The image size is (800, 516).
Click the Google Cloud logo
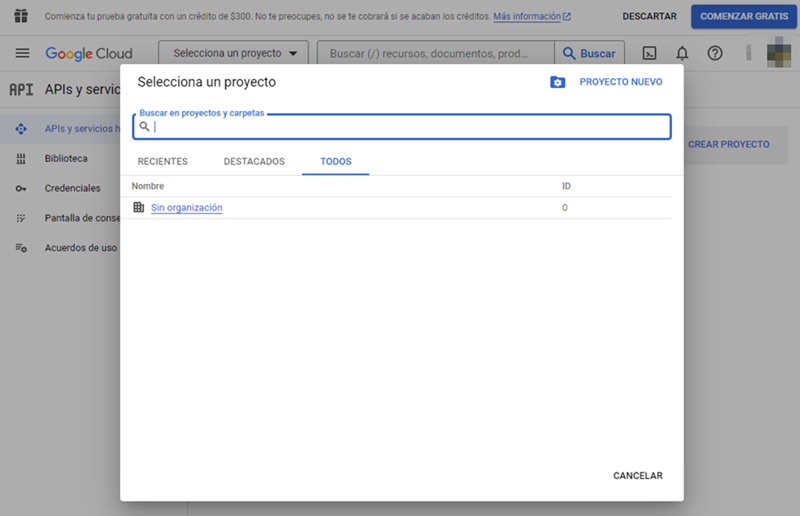click(x=89, y=54)
